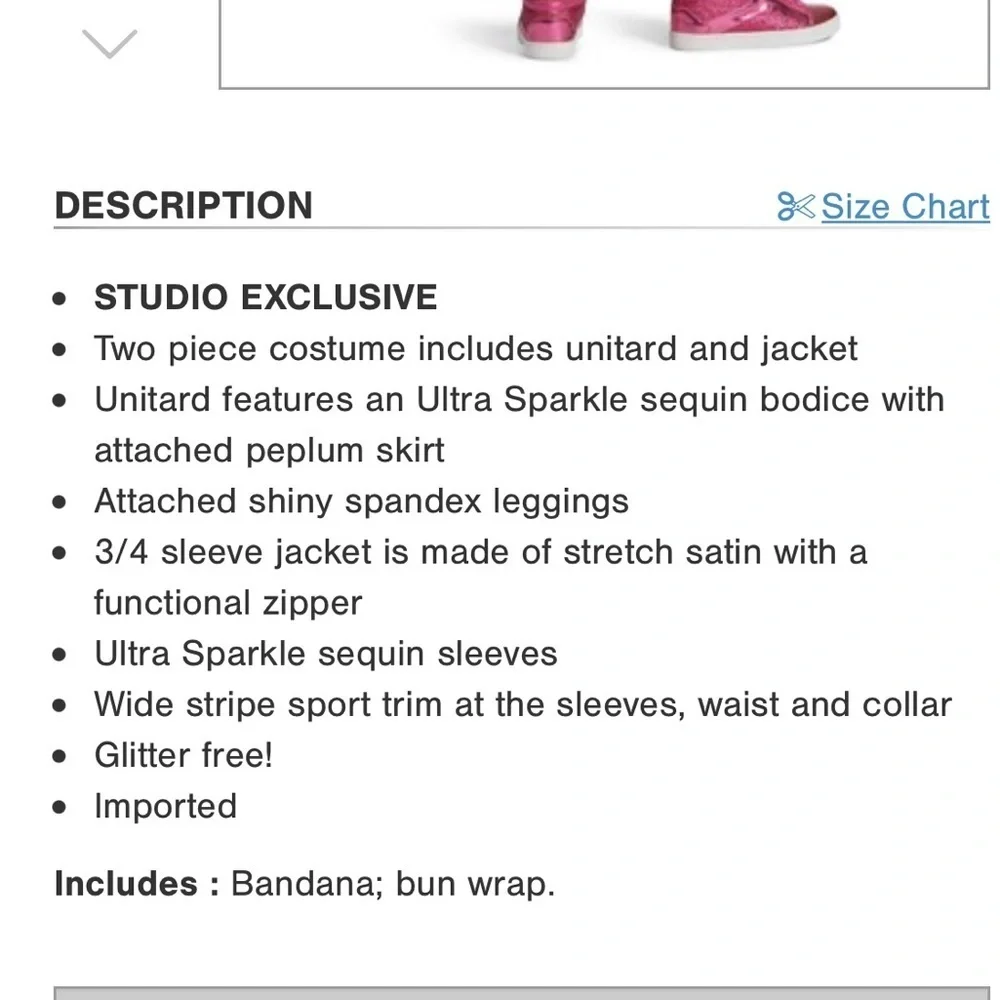The width and height of the screenshot is (1000, 1000).
Task: Click the 'functional zipper' text
Action: [228, 603]
